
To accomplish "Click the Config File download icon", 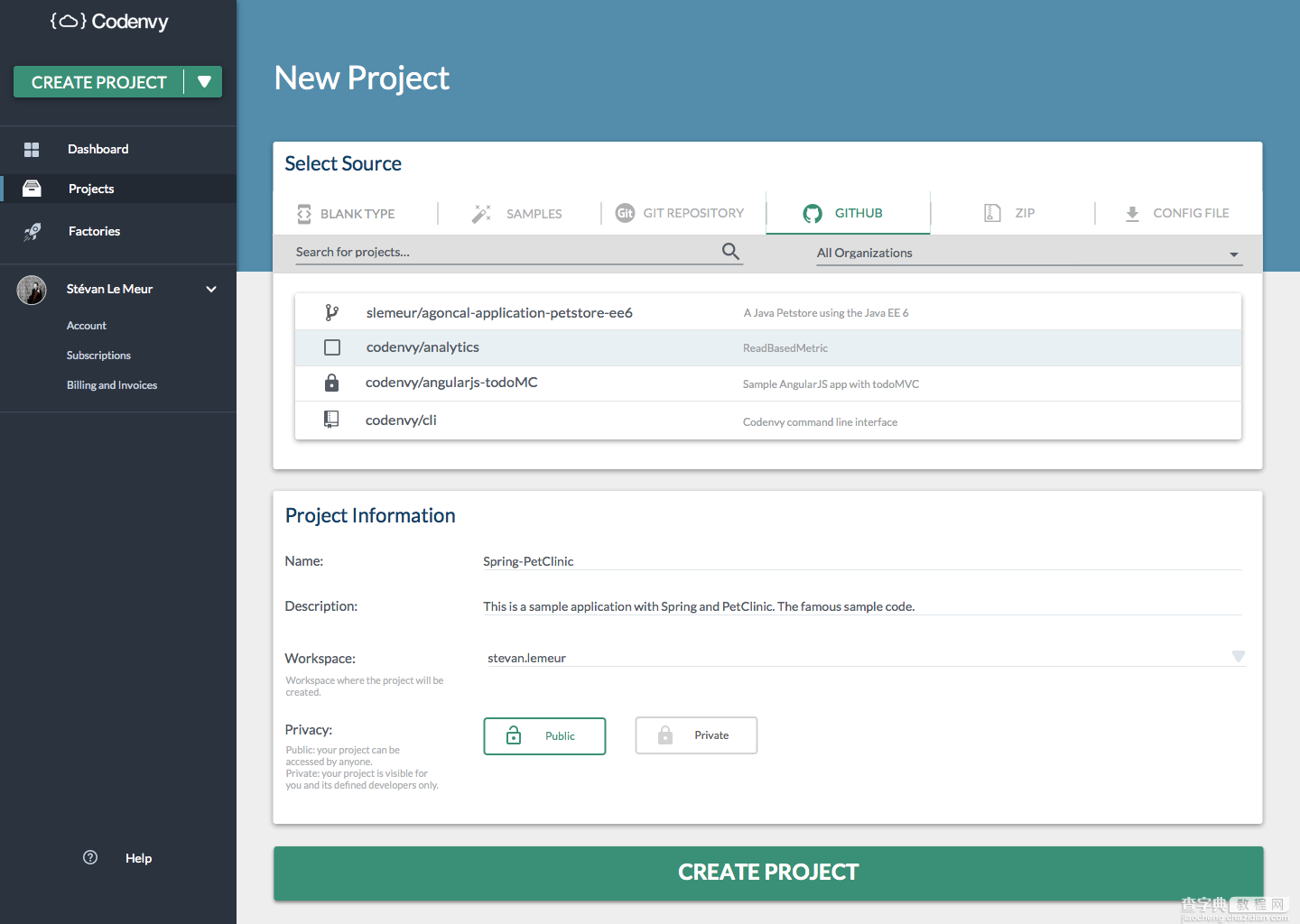I will click(1132, 214).
